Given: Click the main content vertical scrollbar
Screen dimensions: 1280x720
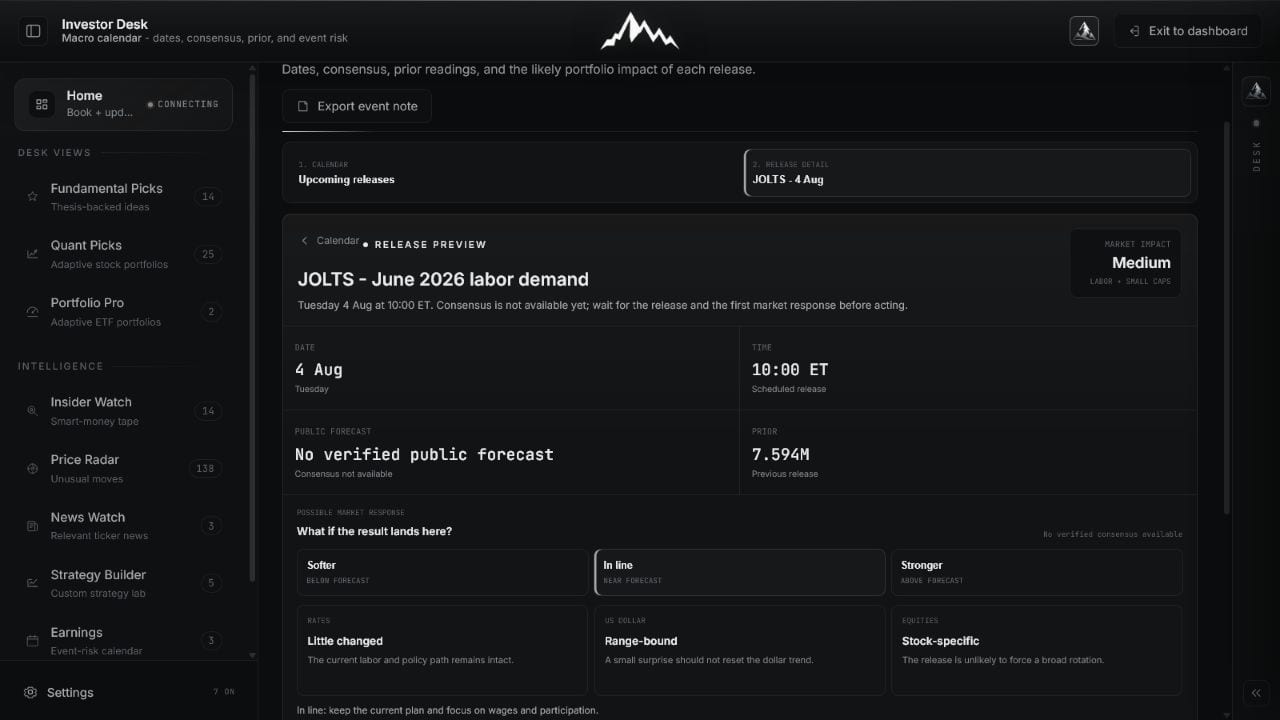Looking at the screenshot, I should (1227, 318).
